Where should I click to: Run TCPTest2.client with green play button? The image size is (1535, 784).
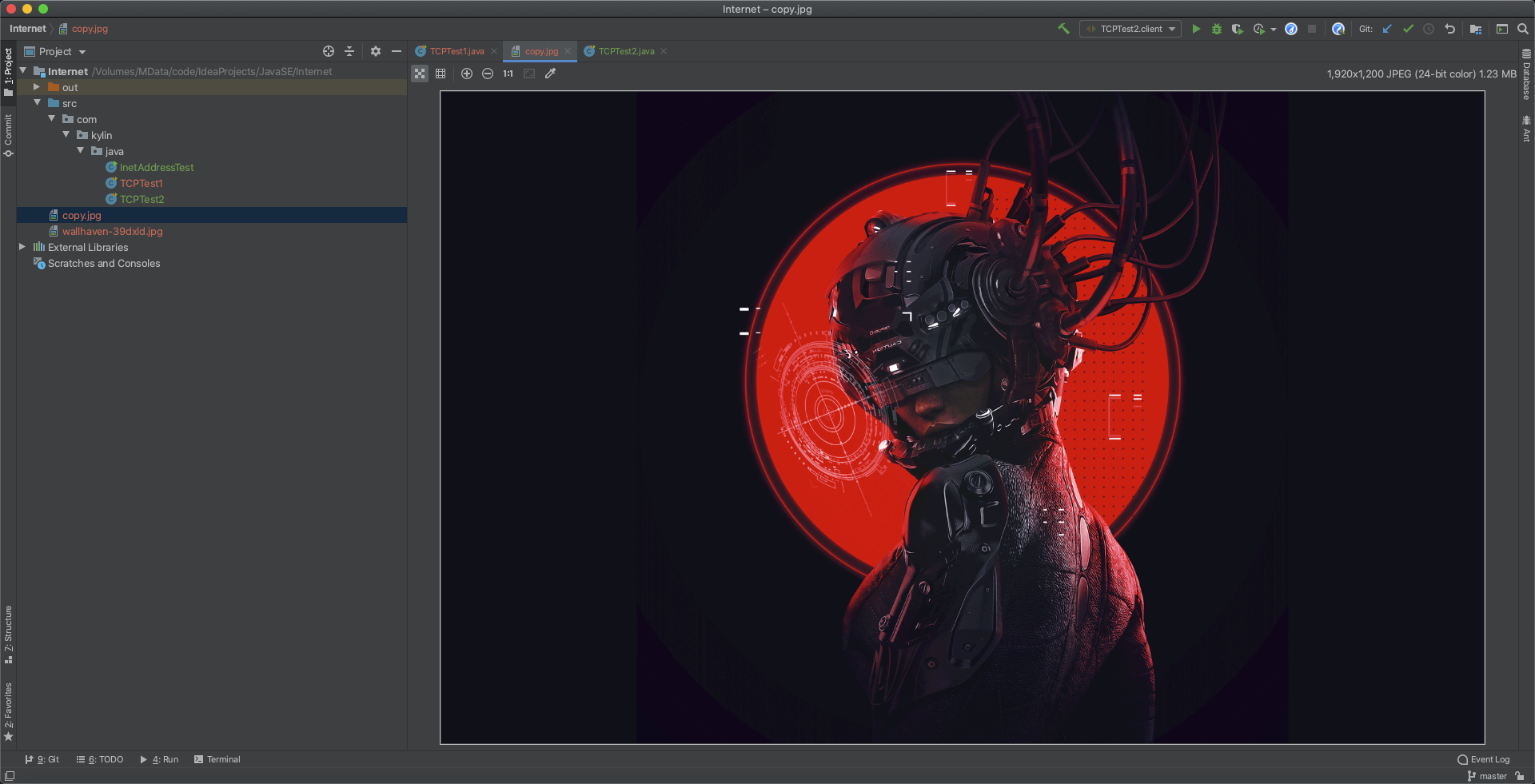tap(1196, 29)
